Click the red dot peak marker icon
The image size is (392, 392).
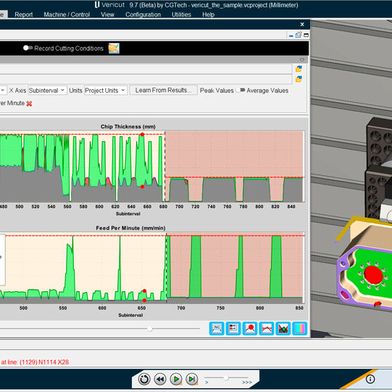click(250, 328)
